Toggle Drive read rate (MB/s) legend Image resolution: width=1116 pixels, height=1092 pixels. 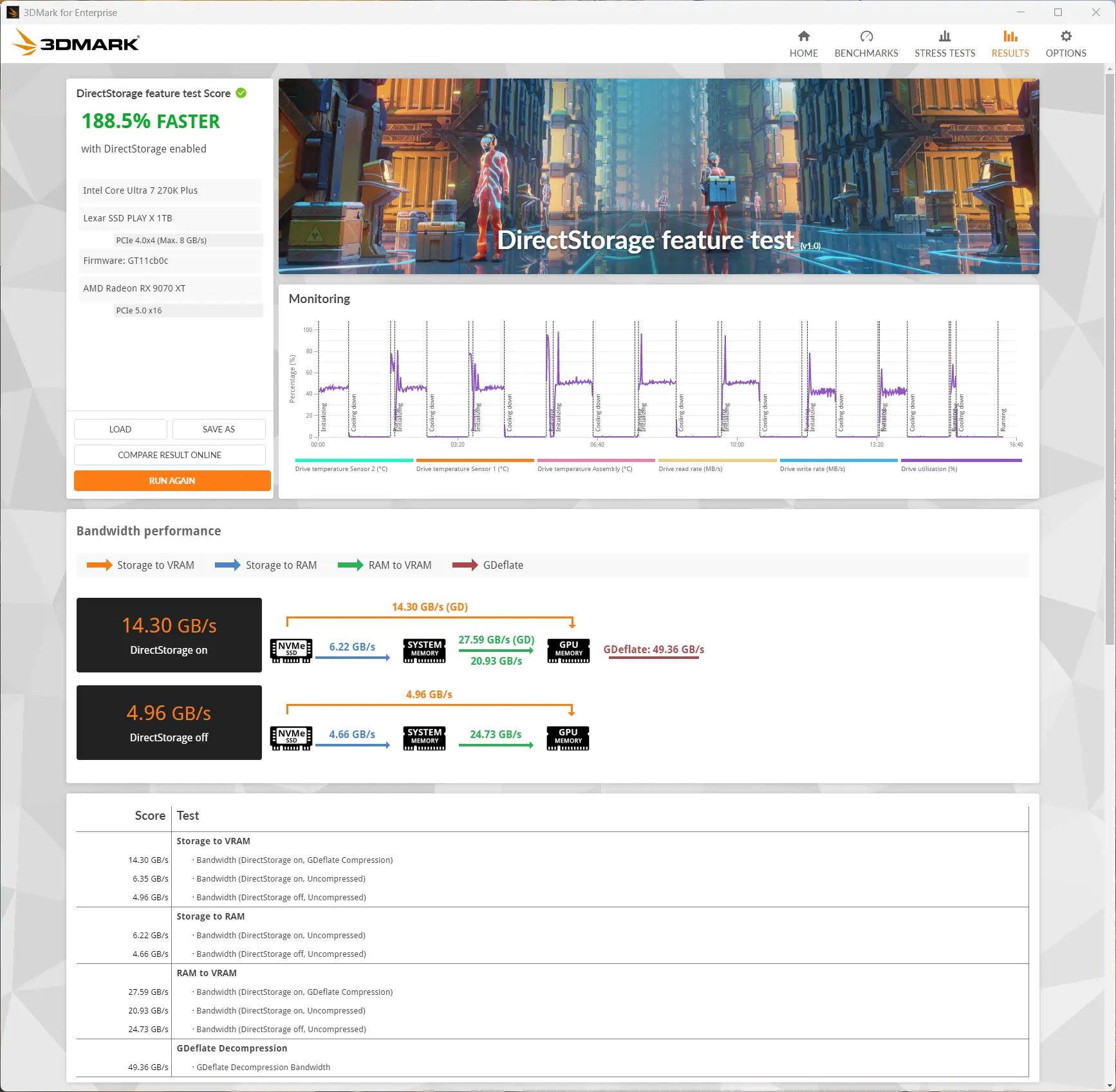click(x=717, y=465)
